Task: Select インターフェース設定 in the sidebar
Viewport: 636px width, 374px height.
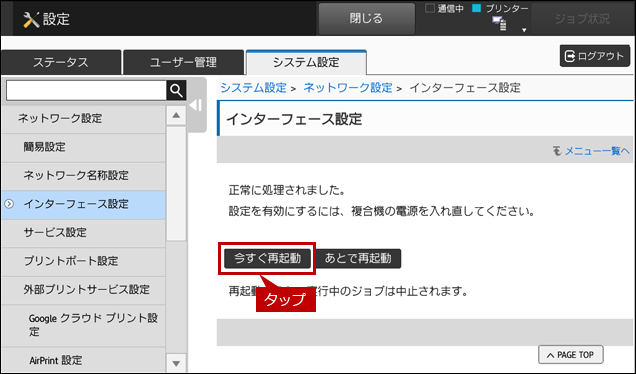Action: point(84,204)
